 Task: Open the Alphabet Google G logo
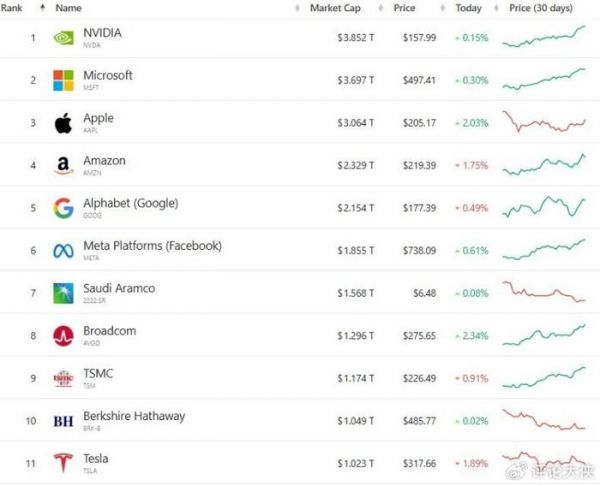63,208
